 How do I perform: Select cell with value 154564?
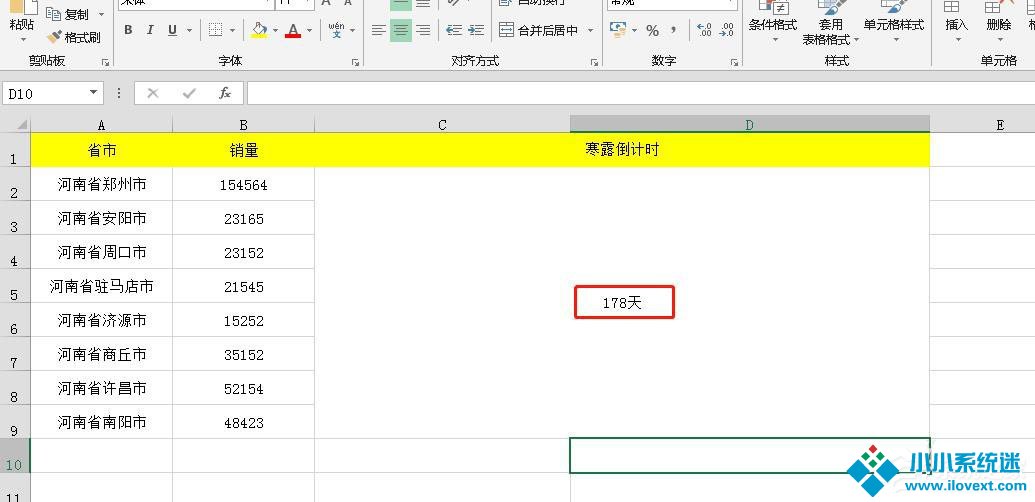(x=244, y=185)
